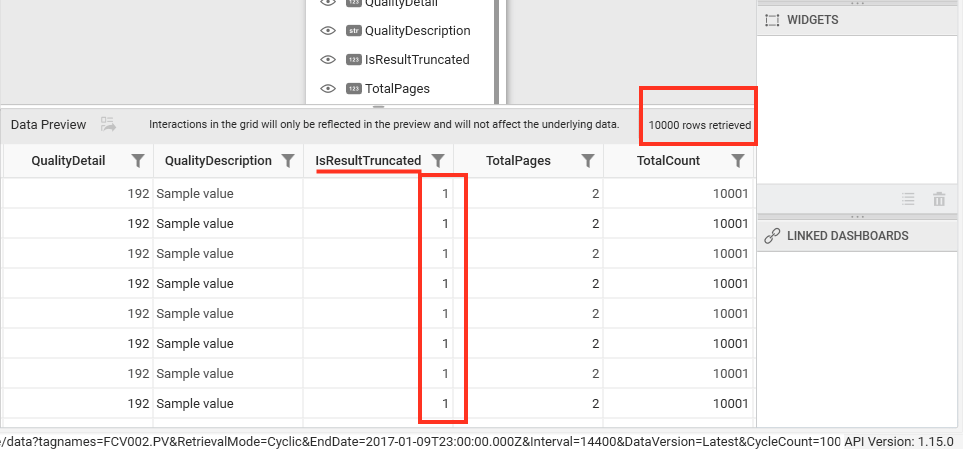This screenshot has width=963, height=449.
Task: Click the field list scrollbar
Action: (x=498, y=52)
